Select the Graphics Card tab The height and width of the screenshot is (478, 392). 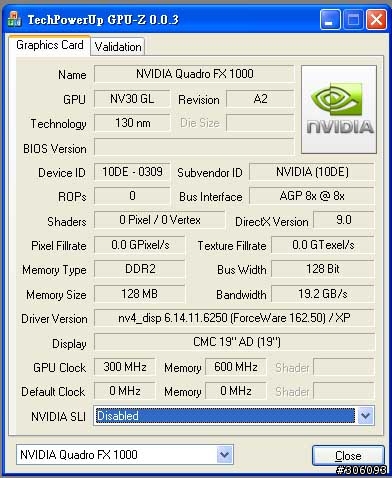pos(50,45)
